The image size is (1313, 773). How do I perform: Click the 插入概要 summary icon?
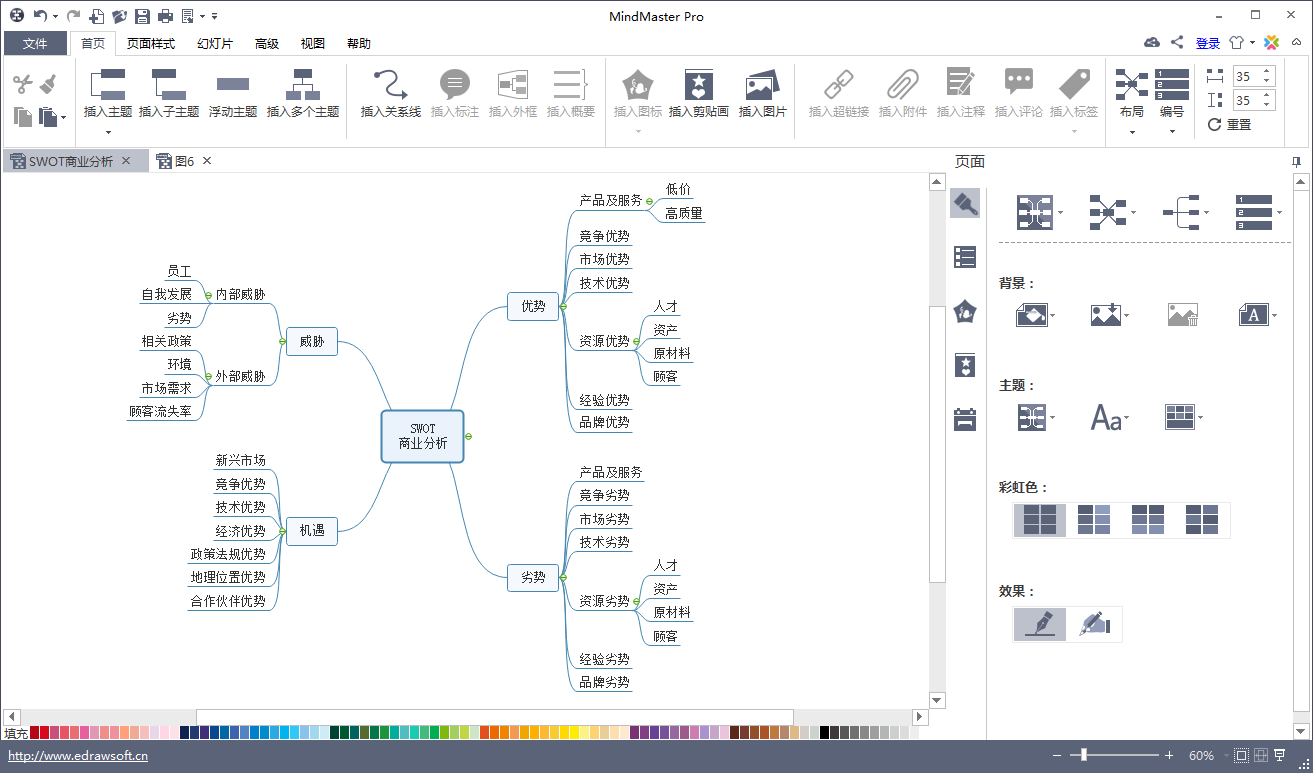point(571,84)
